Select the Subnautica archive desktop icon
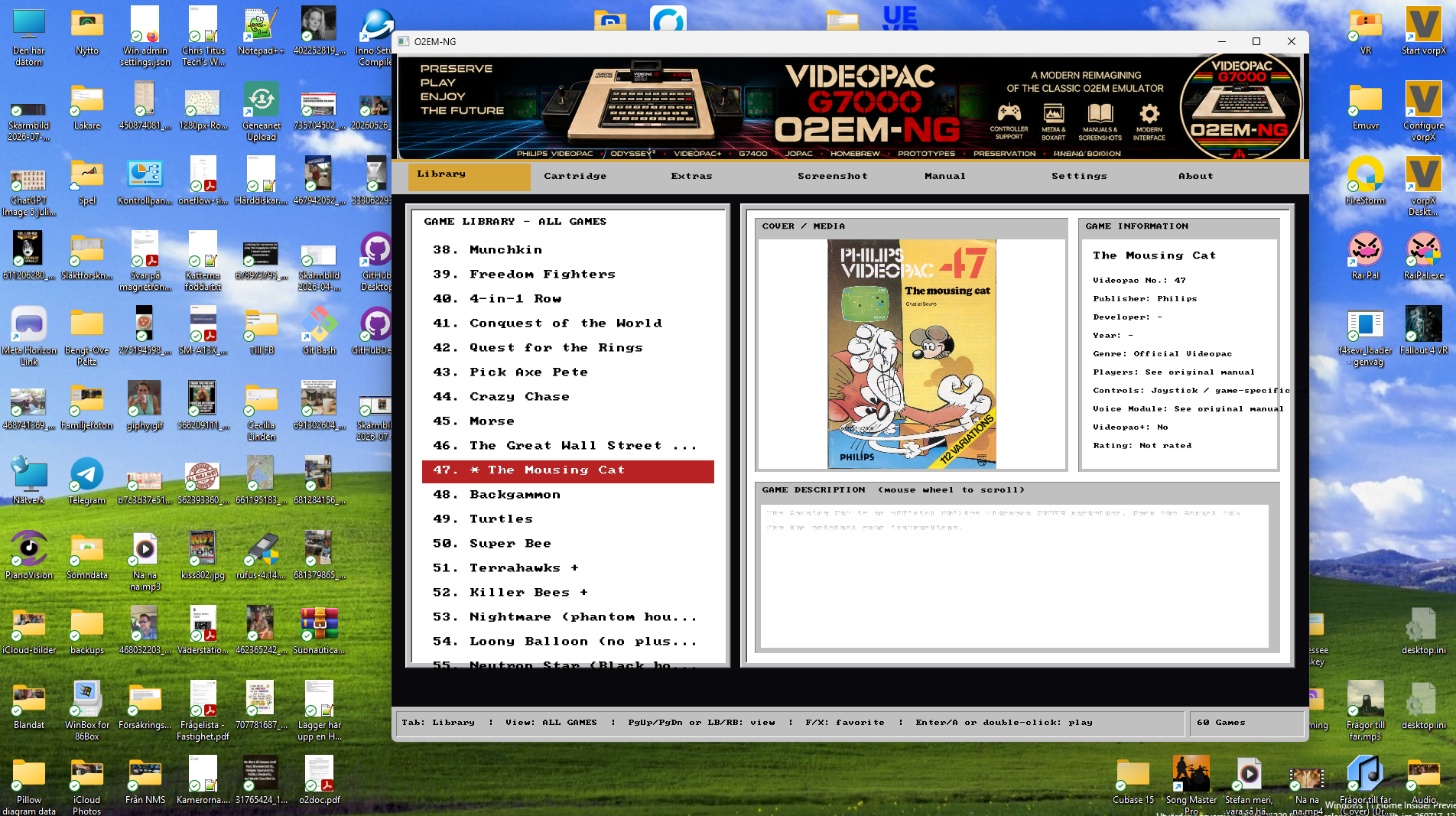This screenshot has width=1456, height=816. tap(319, 632)
